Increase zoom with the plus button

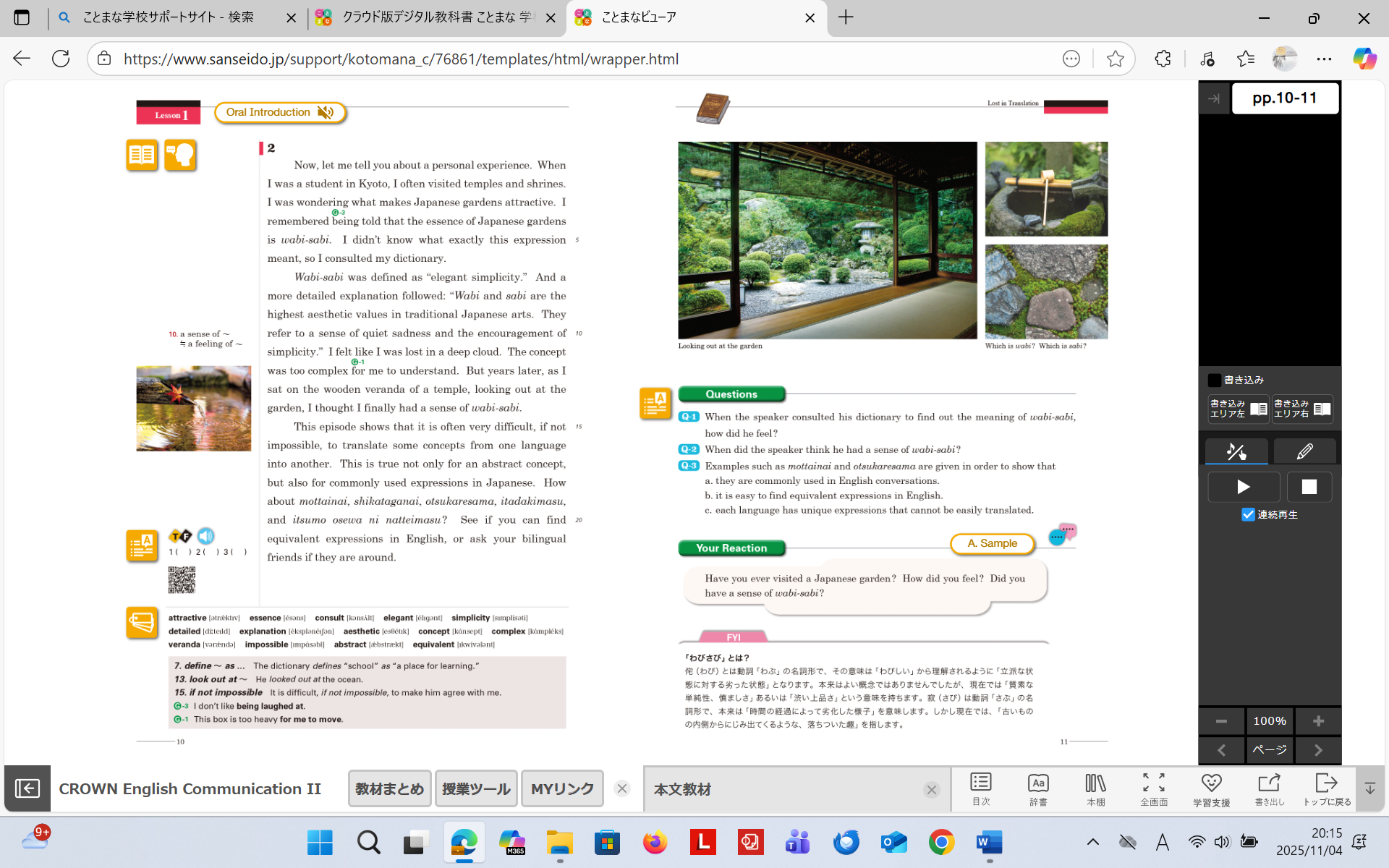(1318, 721)
